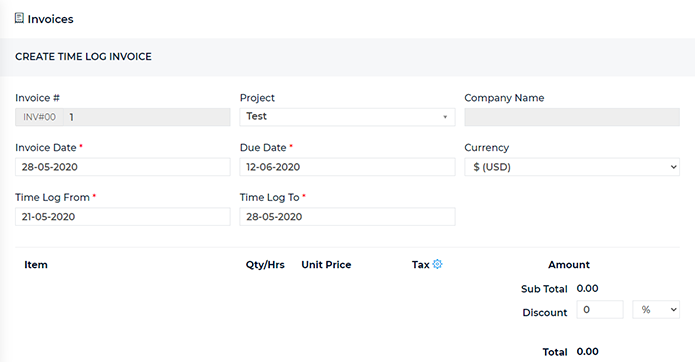Click the Invoice number field
The image size is (695, 362).
point(147,117)
